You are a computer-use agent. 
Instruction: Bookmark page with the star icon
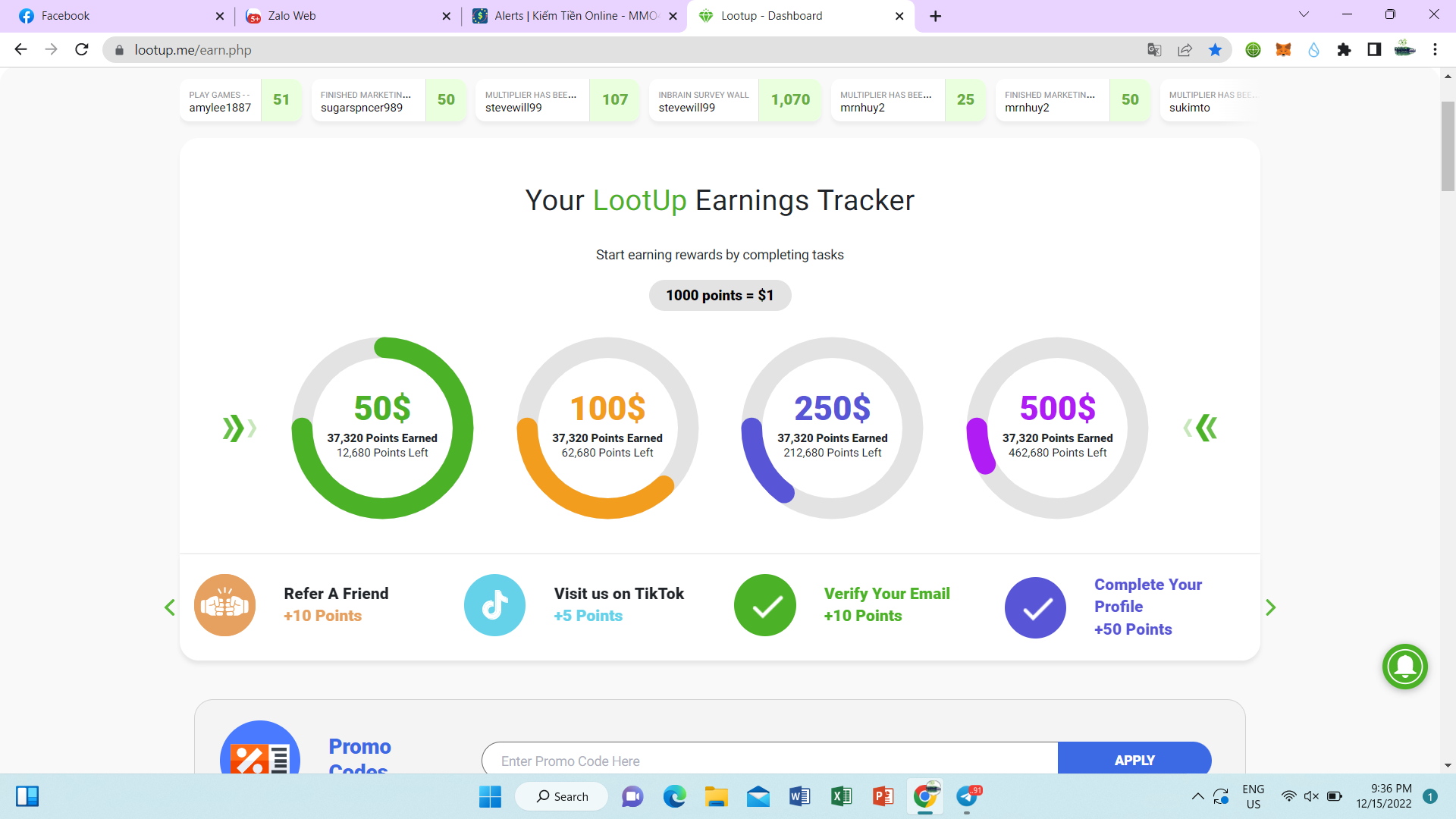click(1215, 50)
